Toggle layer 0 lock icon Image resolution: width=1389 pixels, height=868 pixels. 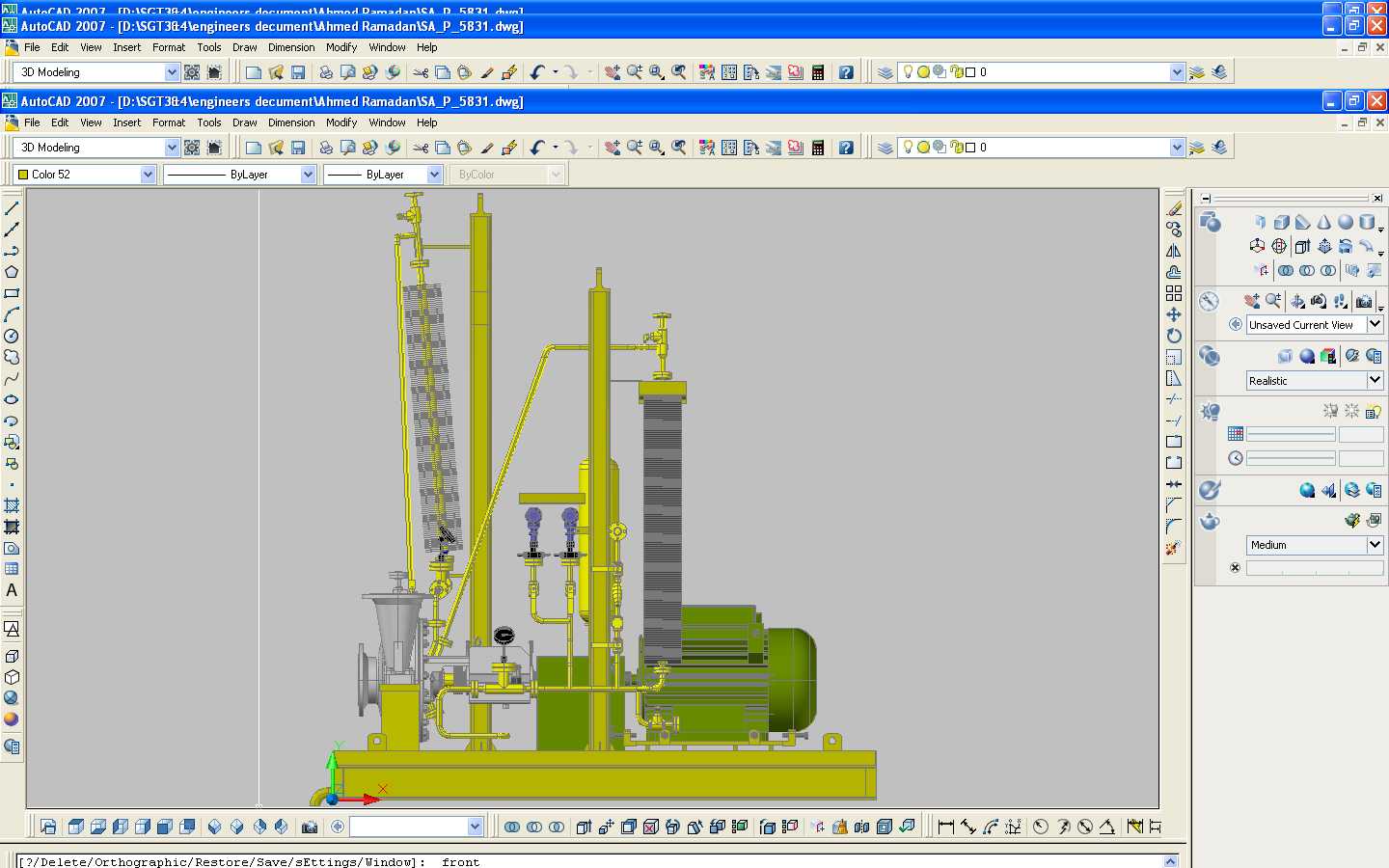(x=956, y=148)
